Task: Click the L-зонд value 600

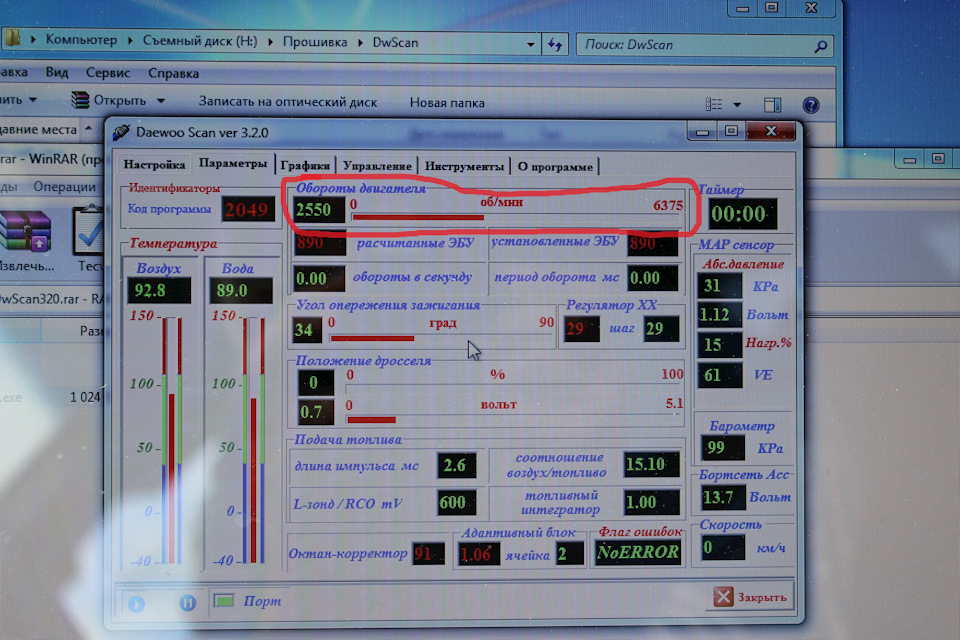Action: (x=456, y=503)
